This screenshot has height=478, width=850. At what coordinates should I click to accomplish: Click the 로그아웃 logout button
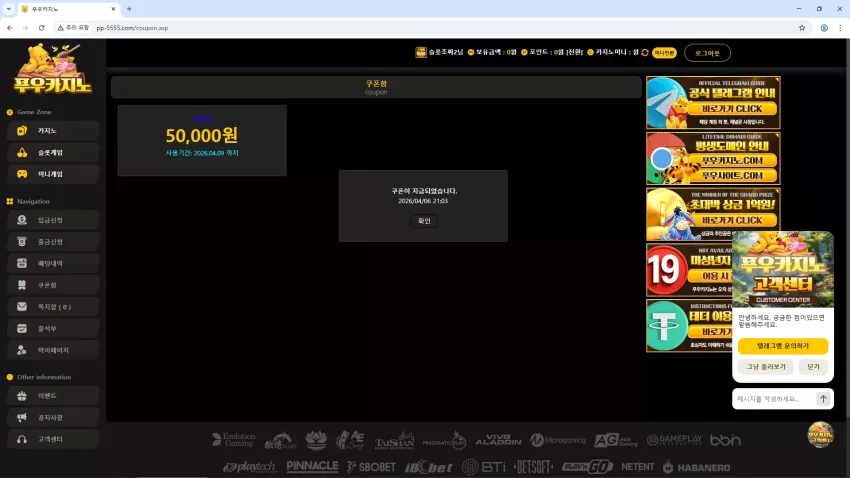click(x=707, y=53)
